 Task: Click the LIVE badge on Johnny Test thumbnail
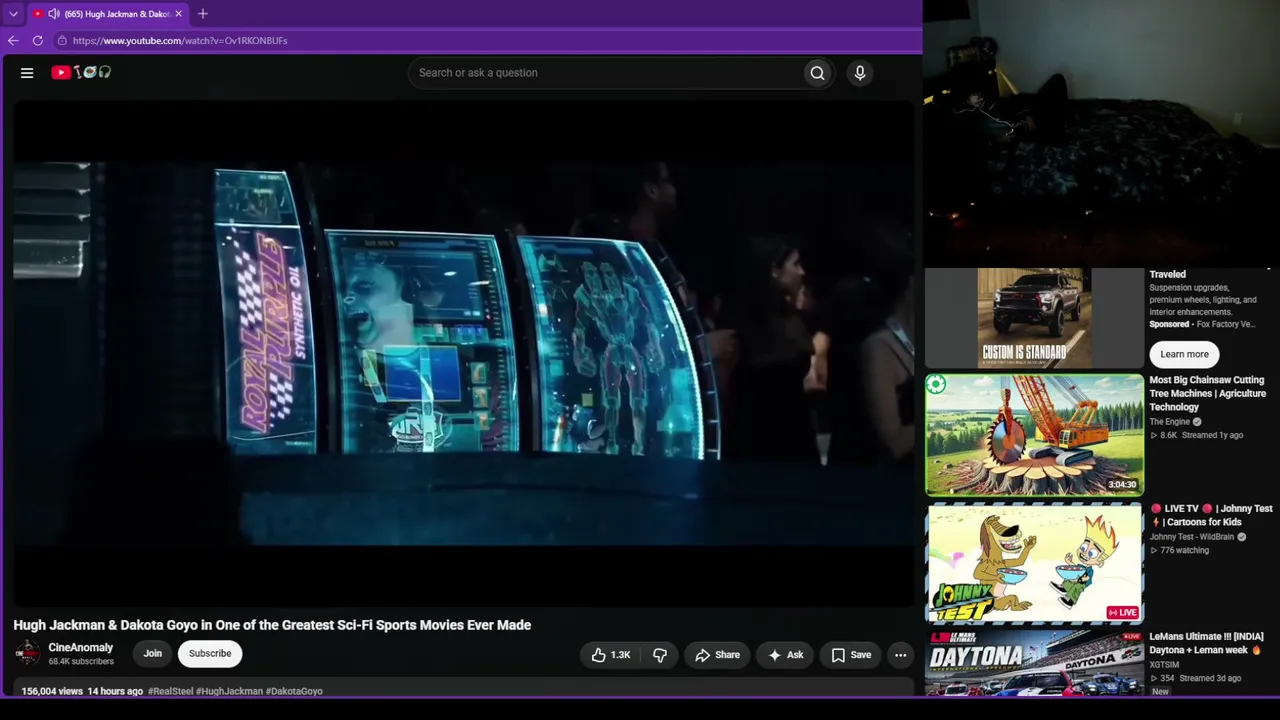pyautogui.click(x=1122, y=612)
